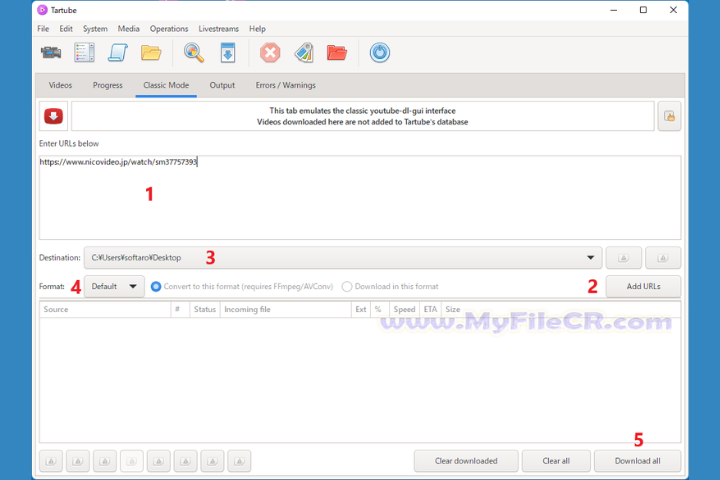720x480 pixels.
Task: Minimize the Tartube window
Action: pos(613,10)
